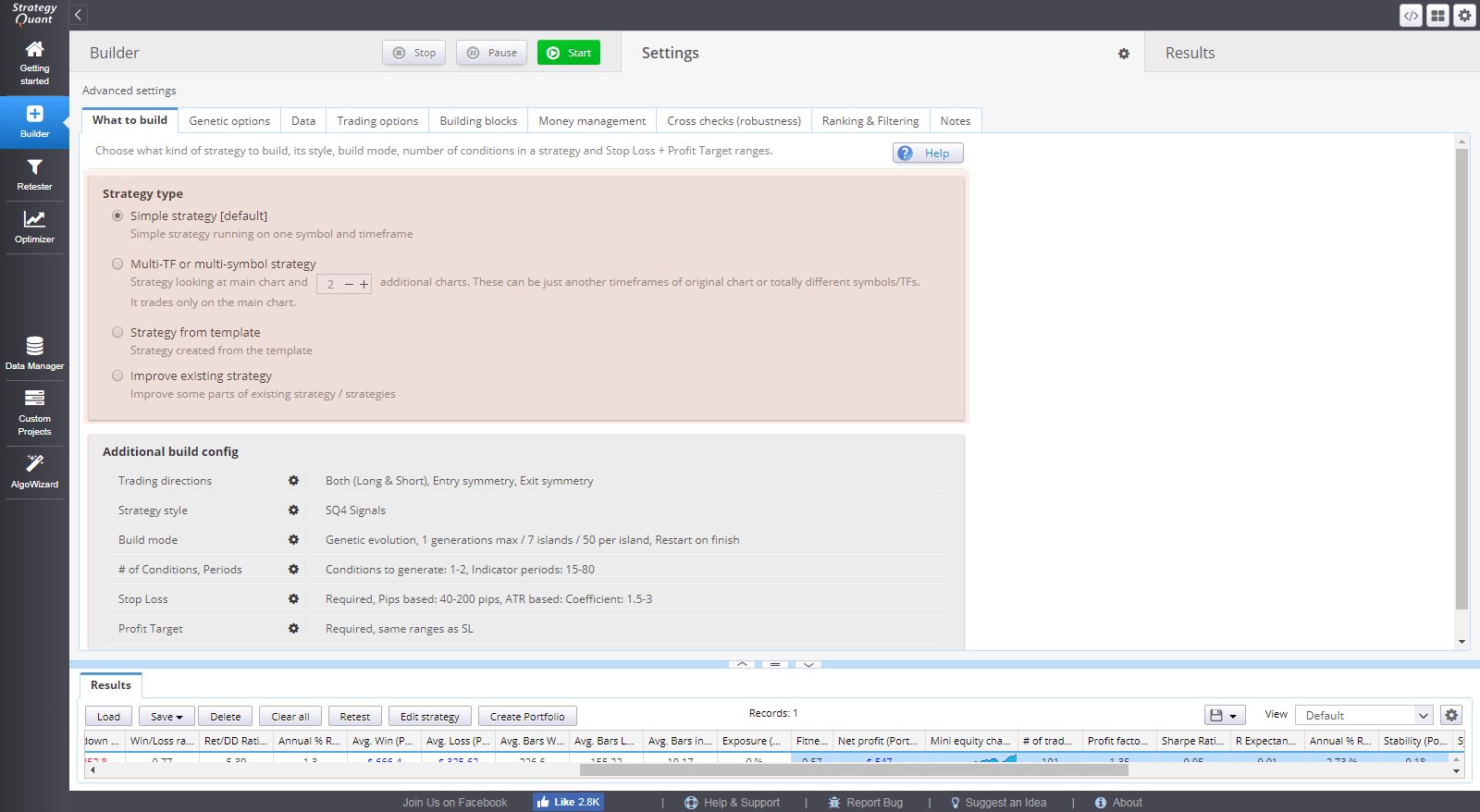Click the Stop build button

click(414, 53)
